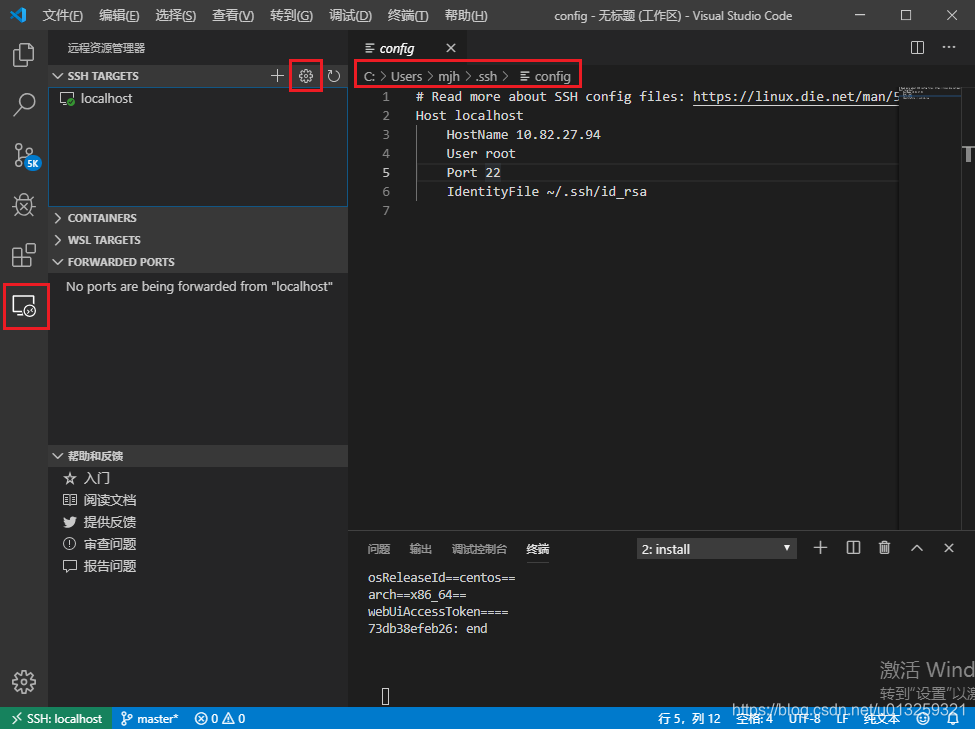Open the Explorer view in activity bar
The height and width of the screenshot is (729, 975).
tap(24, 55)
